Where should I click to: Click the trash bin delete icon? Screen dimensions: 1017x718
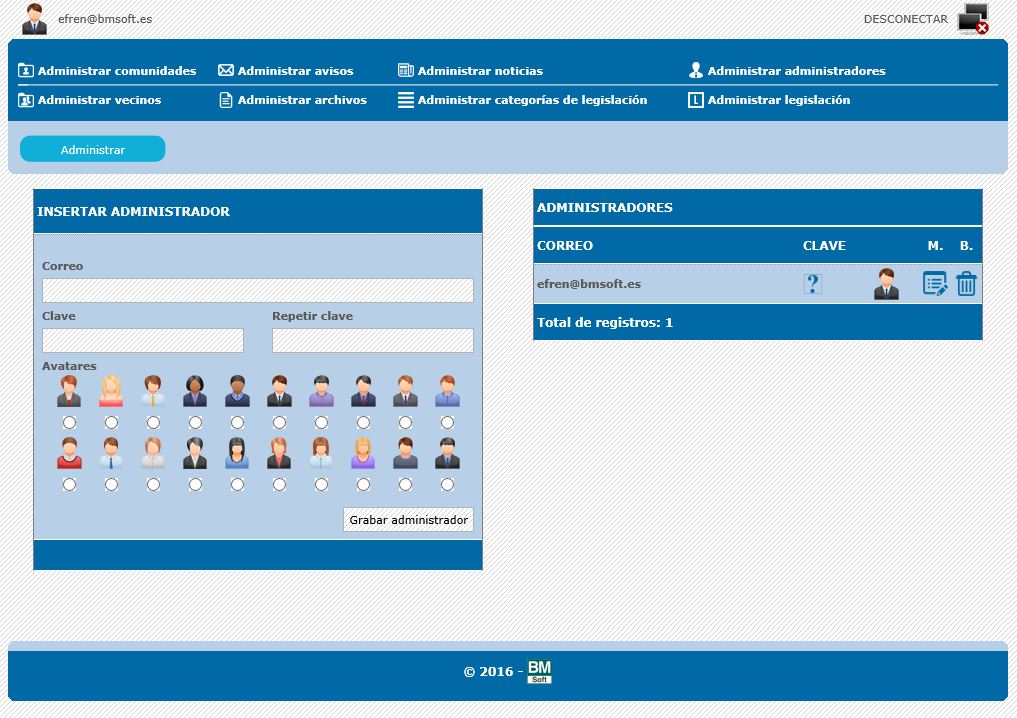click(x=966, y=284)
